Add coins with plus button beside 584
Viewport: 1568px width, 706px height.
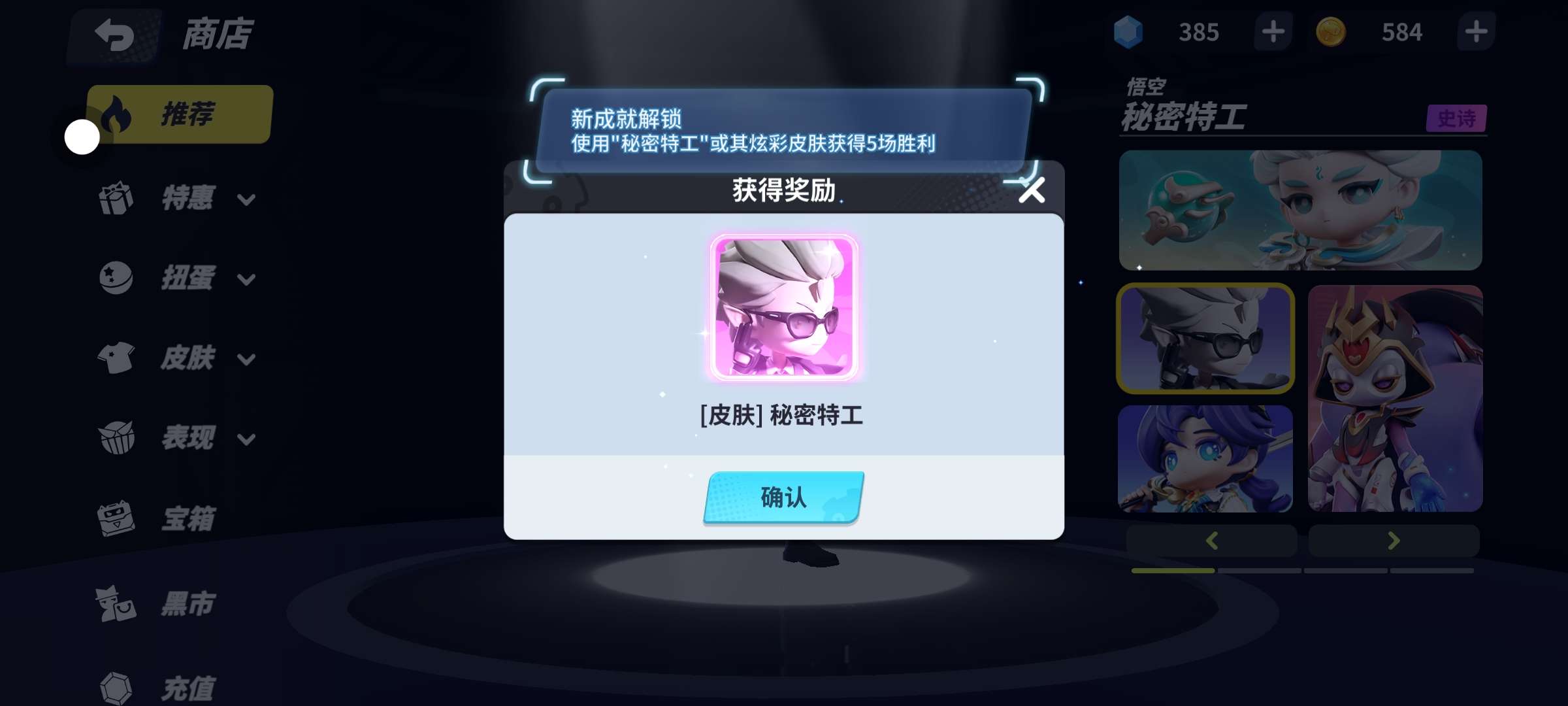click(1476, 31)
